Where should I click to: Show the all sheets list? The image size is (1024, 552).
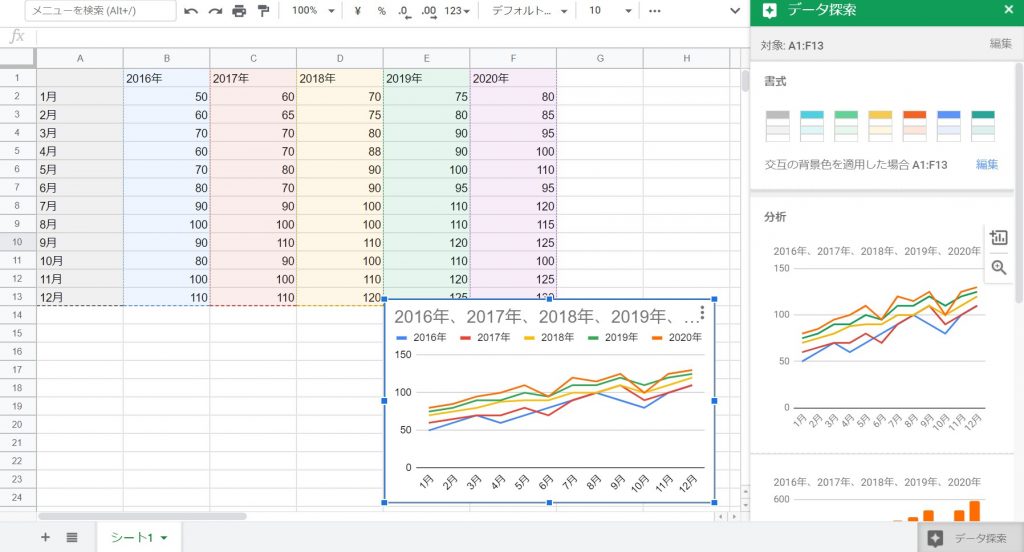(72, 537)
